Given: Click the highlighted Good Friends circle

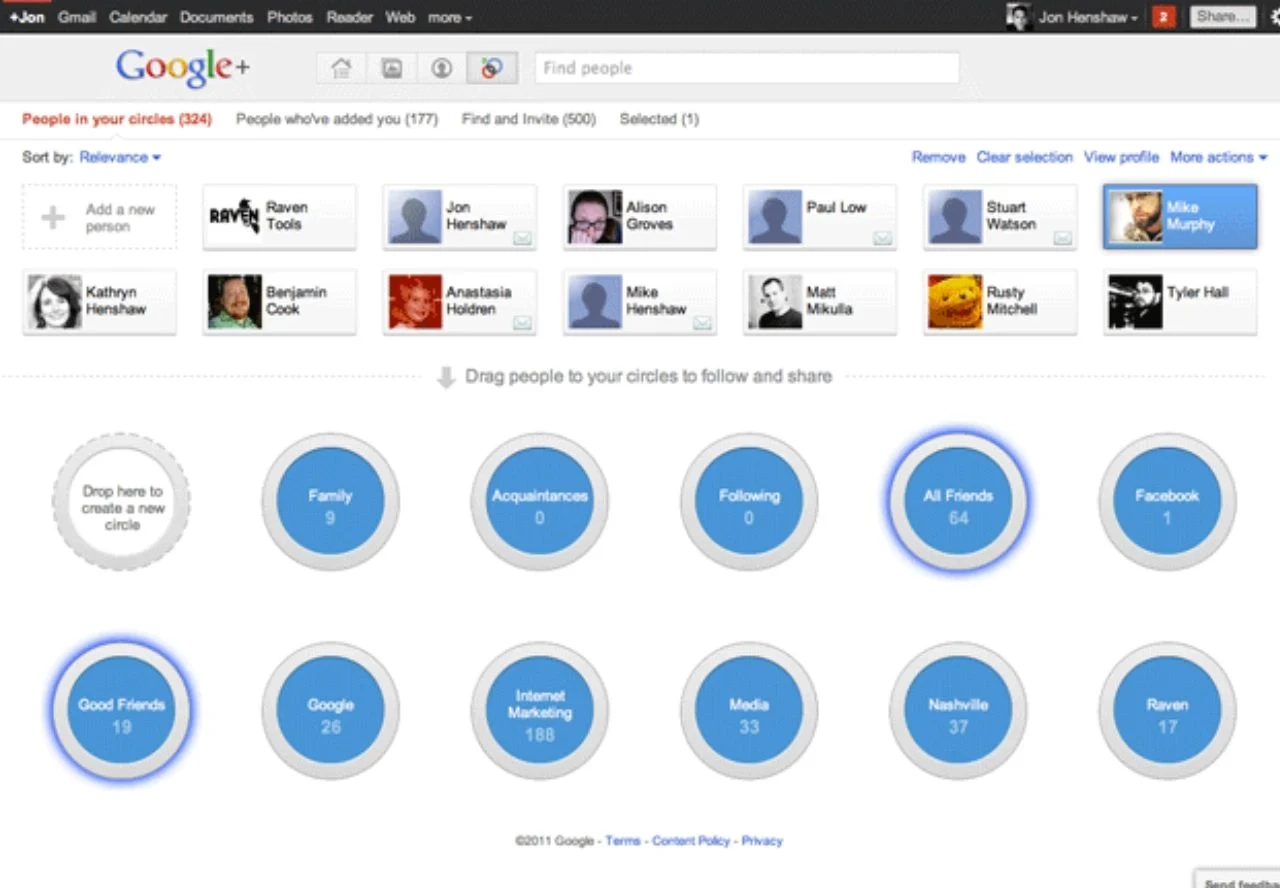Looking at the screenshot, I should (x=121, y=711).
